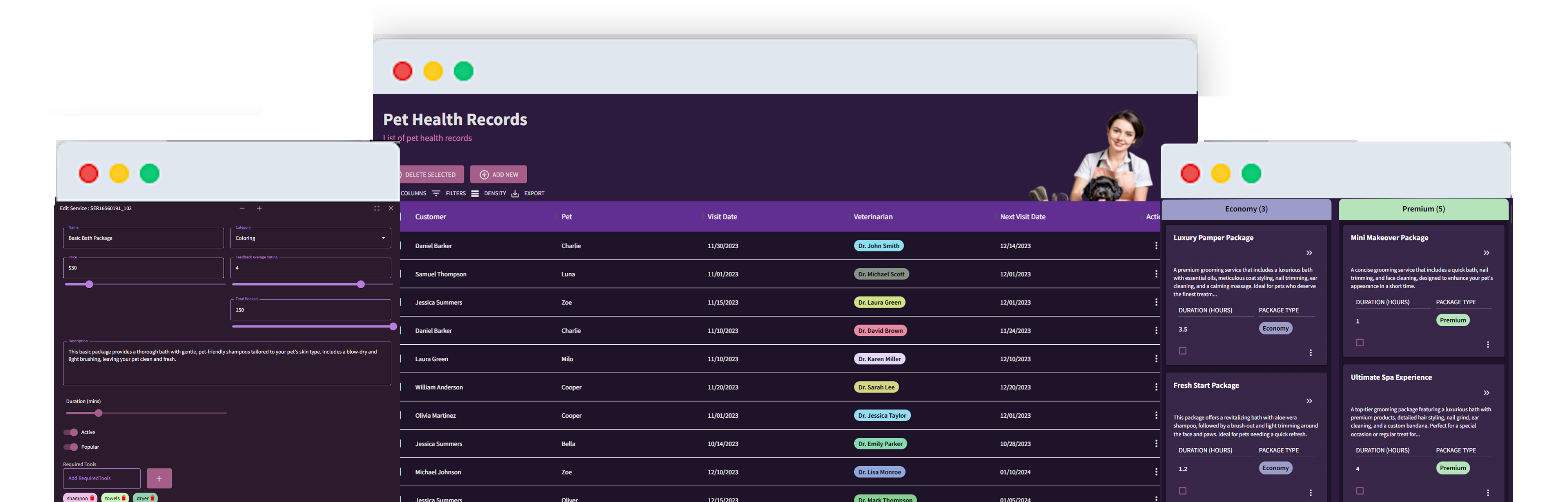Click the next visit date 01/10/2024

click(x=1015, y=472)
